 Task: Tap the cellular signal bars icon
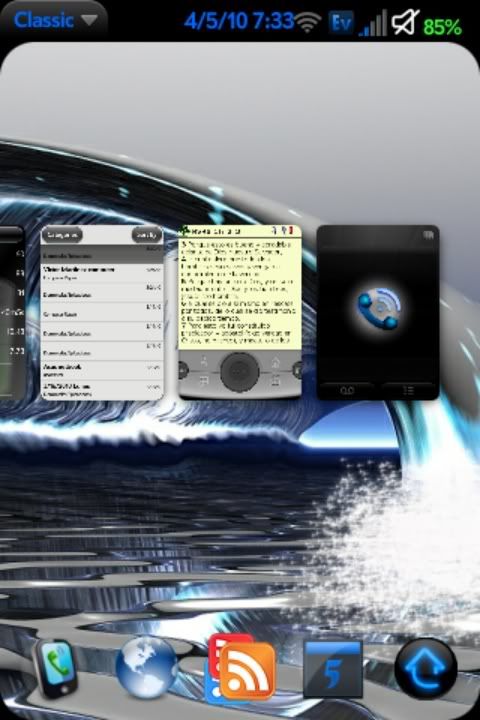coord(372,23)
